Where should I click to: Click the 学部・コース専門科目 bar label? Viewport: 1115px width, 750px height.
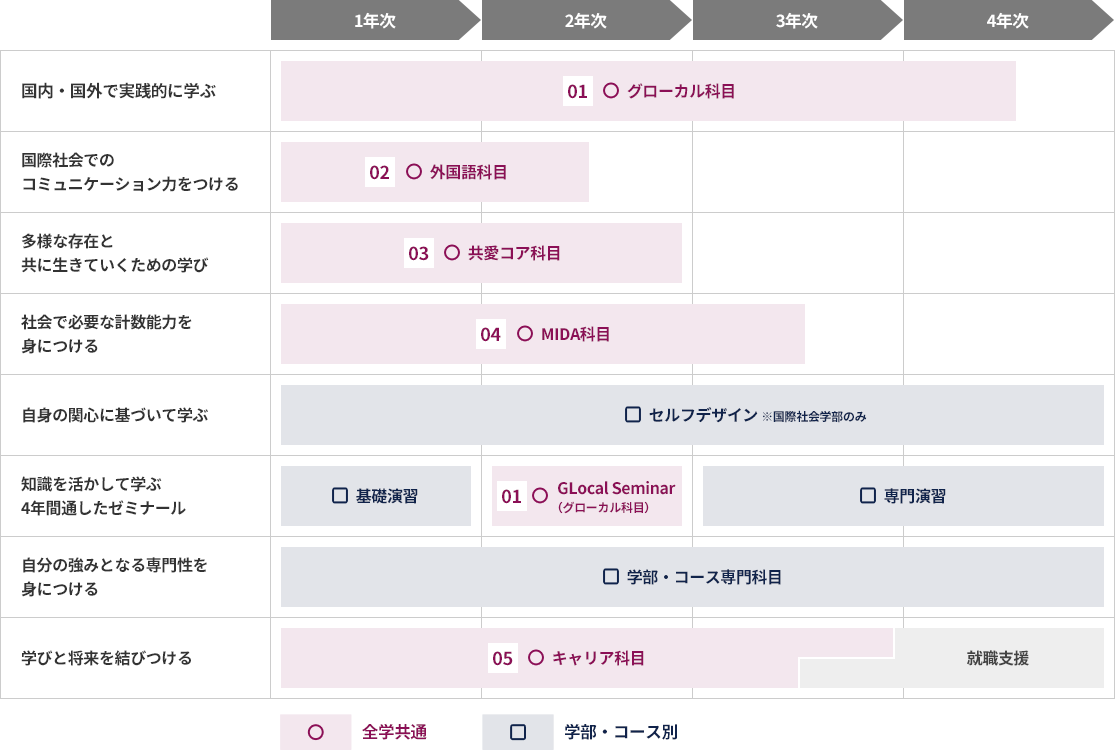(x=704, y=577)
